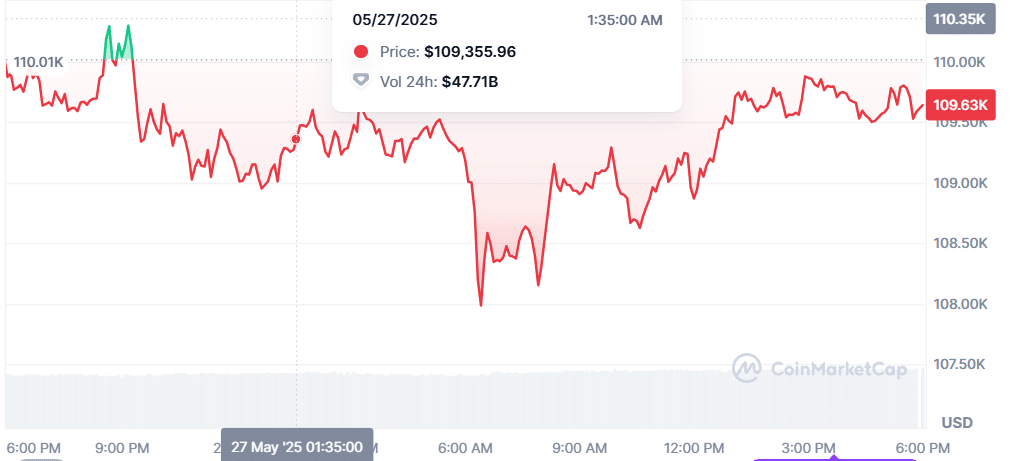Click the 3:00 PM time axis label
1012x461 pixels.
808,446
